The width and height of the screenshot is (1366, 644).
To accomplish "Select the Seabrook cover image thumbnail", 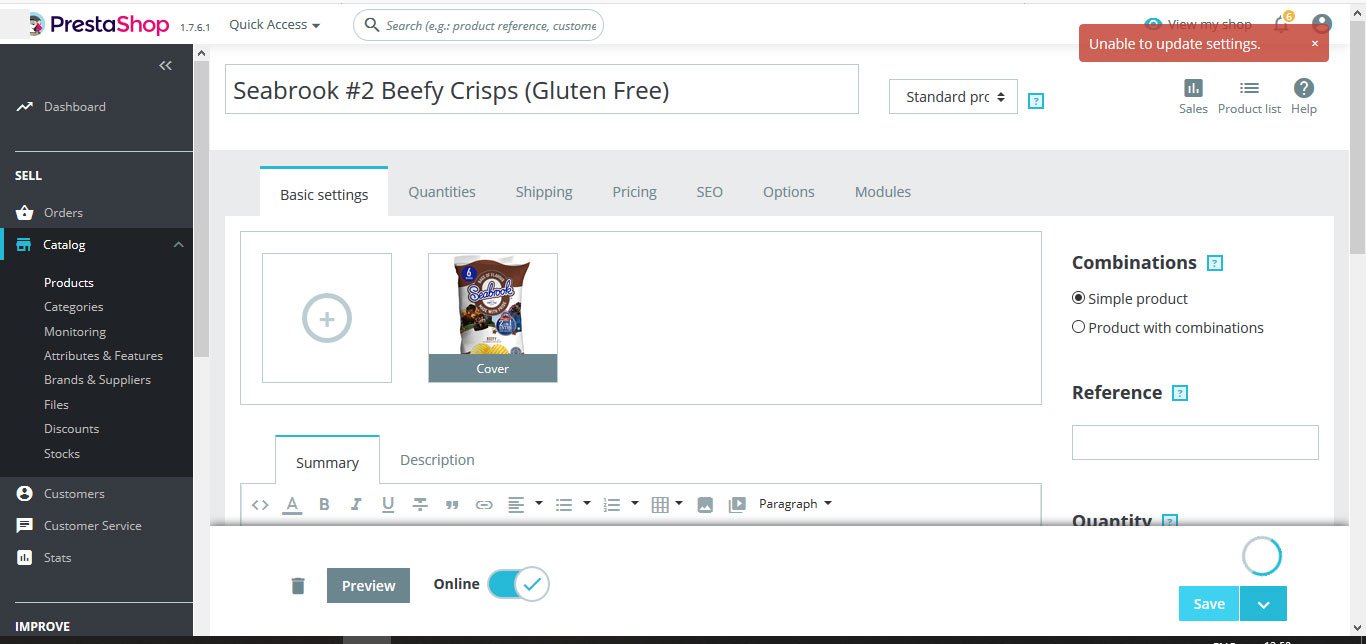I will tap(493, 318).
